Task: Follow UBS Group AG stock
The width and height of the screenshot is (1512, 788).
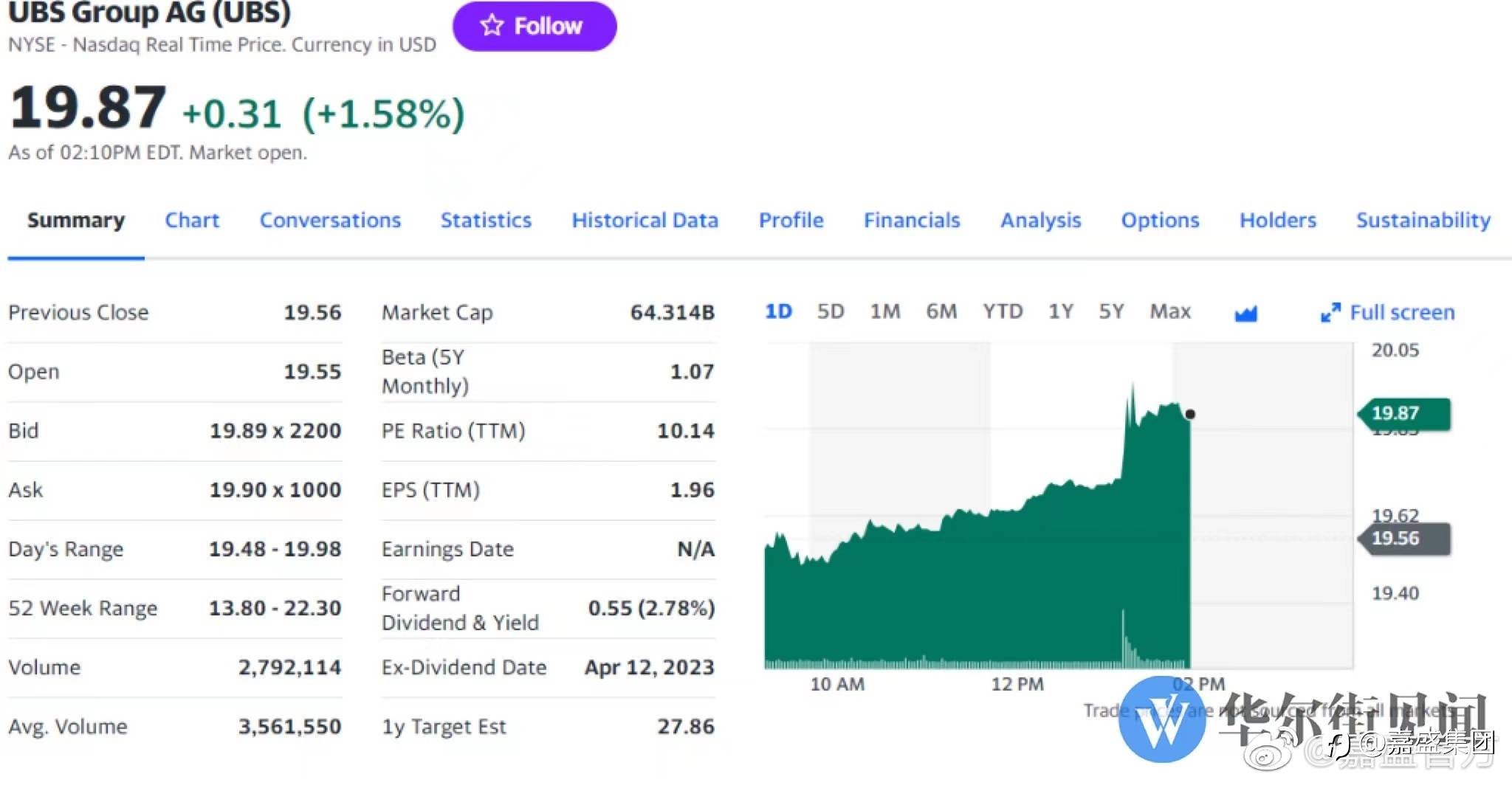Action: tap(535, 26)
